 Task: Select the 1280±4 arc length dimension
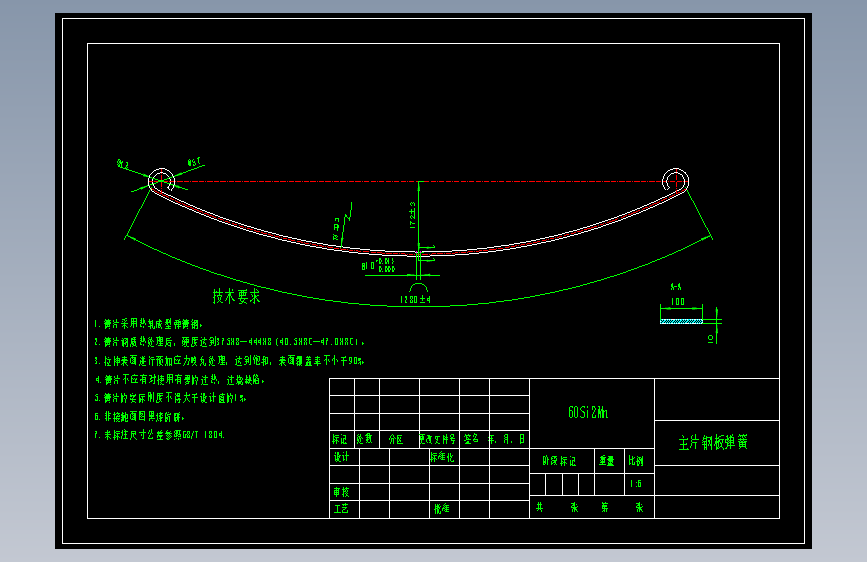415,300
